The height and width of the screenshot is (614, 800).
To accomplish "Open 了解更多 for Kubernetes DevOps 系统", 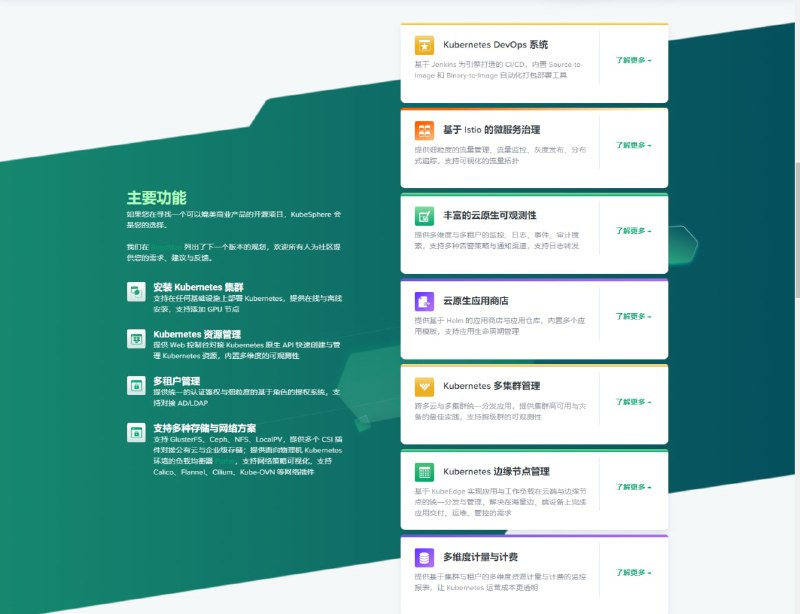I will (633, 60).
